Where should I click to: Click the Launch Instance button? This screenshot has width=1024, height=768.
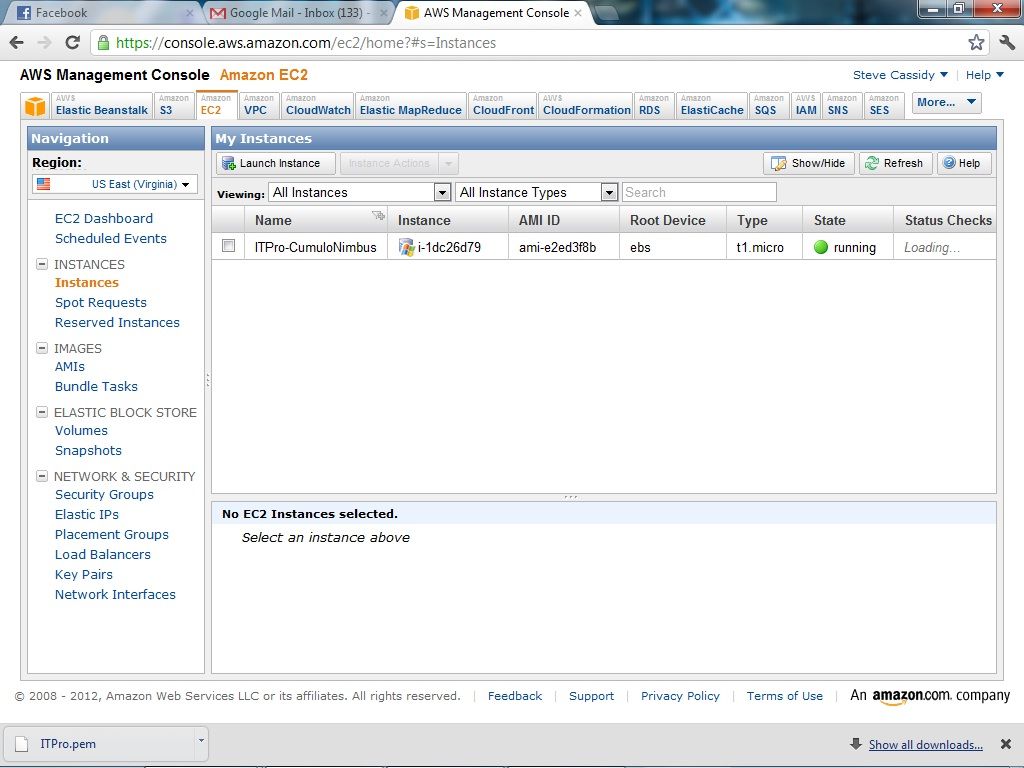click(276, 163)
